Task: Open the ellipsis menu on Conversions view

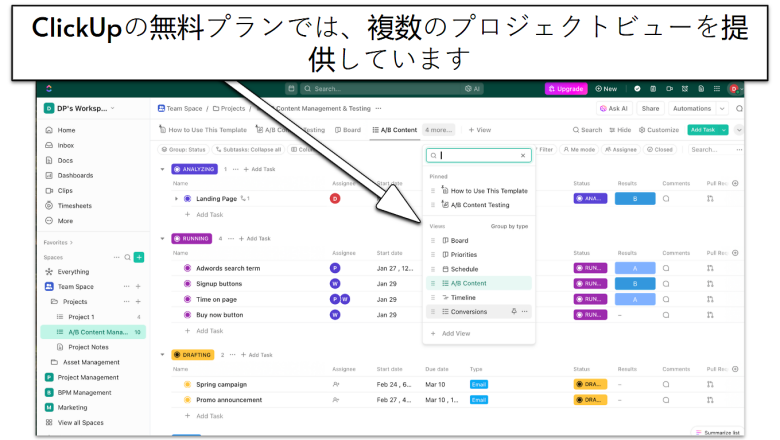Action: pos(524,311)
